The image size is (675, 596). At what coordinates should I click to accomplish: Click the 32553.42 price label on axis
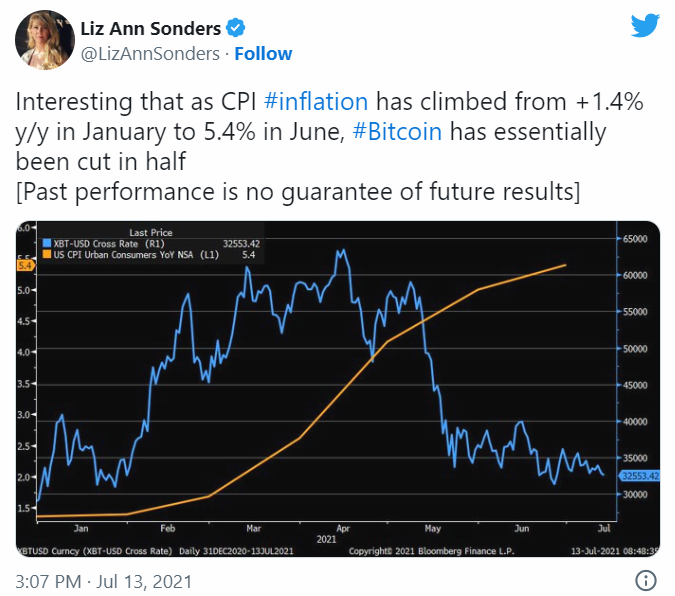[640, 476]
